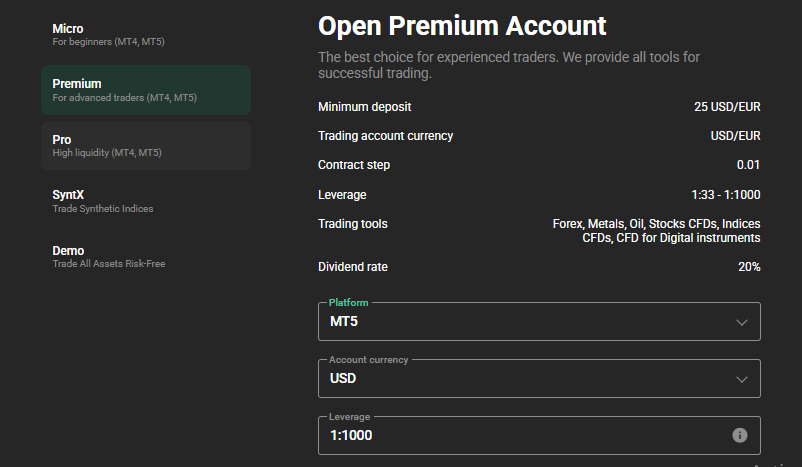Click the 25 USD/EUR minimum deposit value
This screenshot has height=467, width=802.
pos(727,107)
